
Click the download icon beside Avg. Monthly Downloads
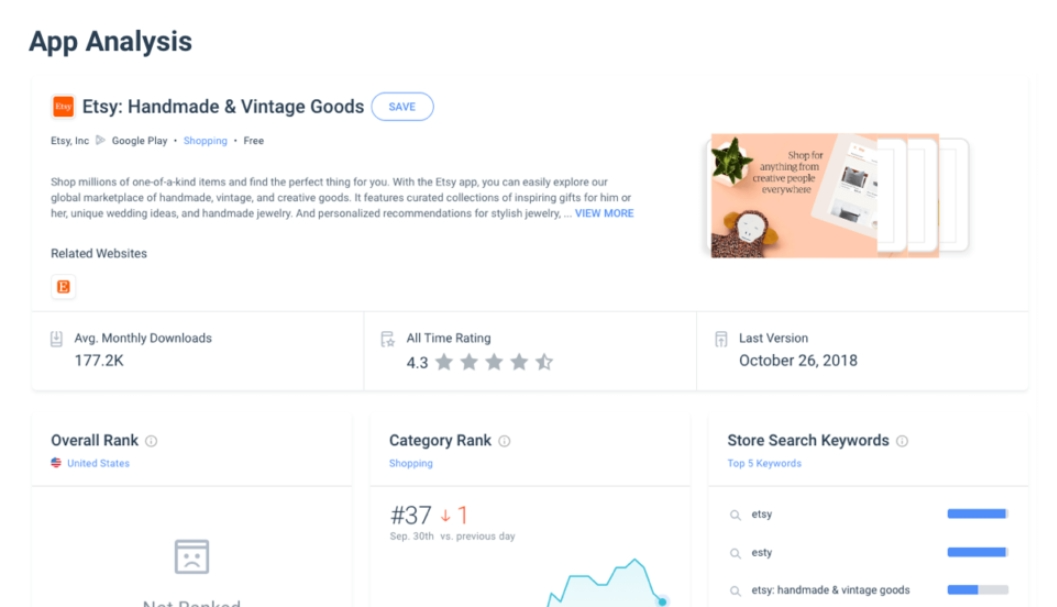55,337
